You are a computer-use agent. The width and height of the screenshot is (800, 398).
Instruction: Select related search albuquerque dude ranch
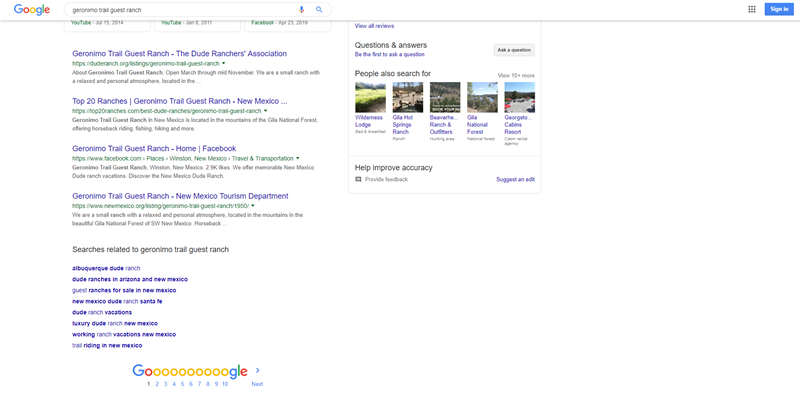click(106, 268)
